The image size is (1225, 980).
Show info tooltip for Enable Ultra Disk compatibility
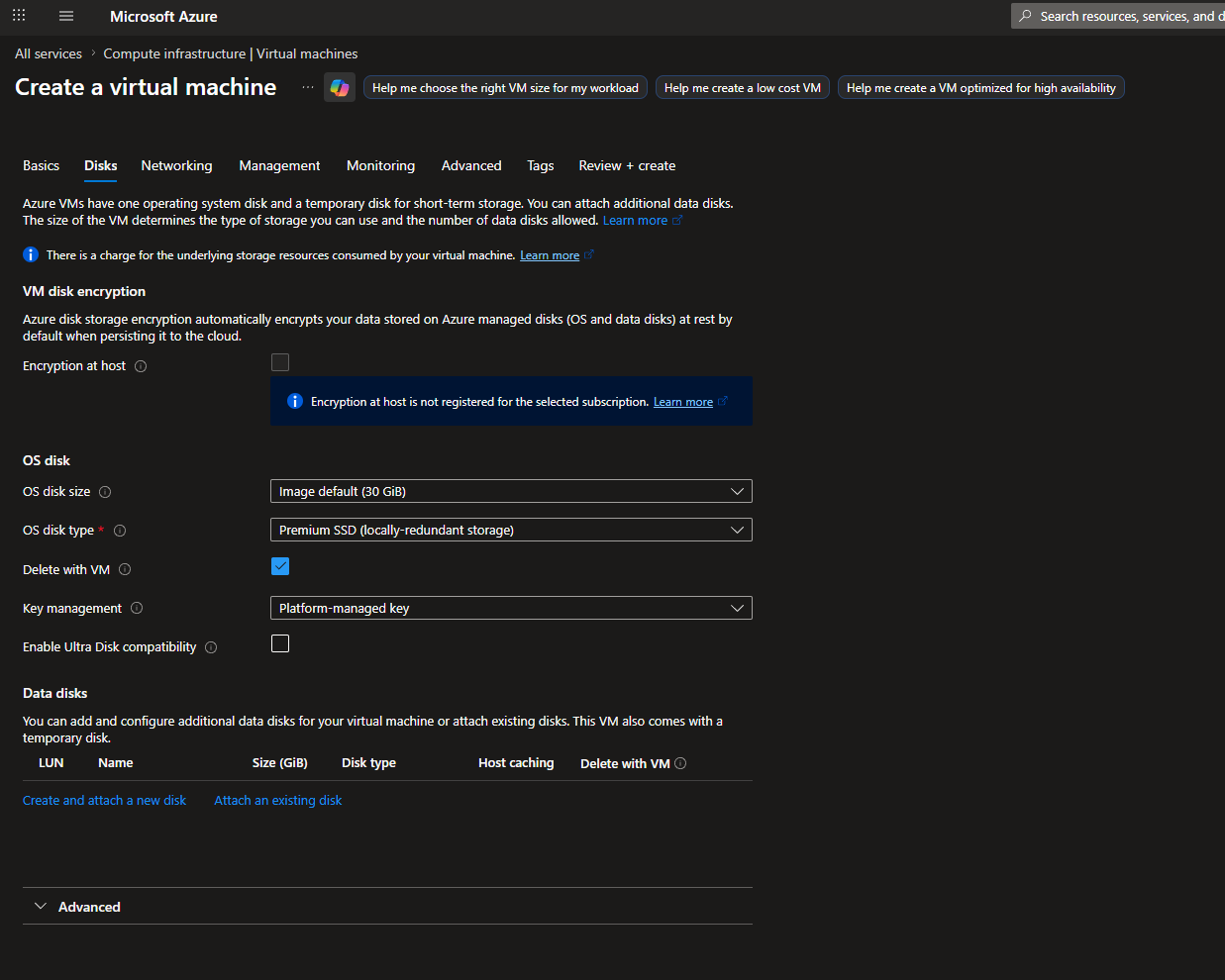tap(211, 647)
